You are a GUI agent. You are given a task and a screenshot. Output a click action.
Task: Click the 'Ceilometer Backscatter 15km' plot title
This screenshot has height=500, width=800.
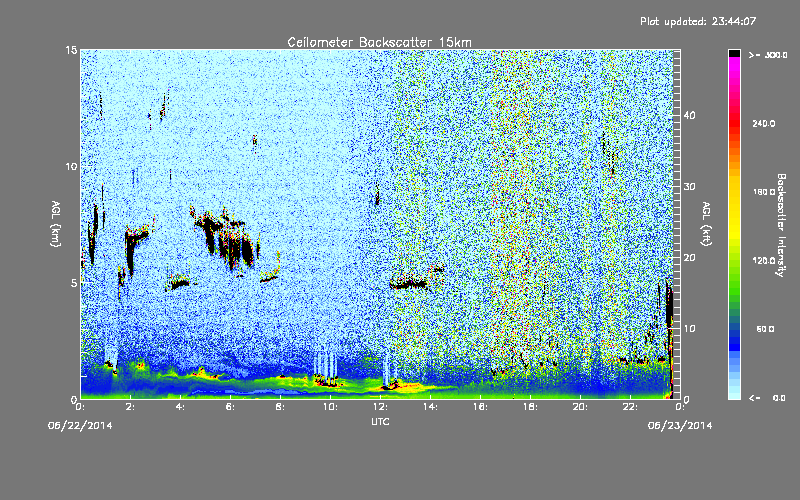tap(379, 42)
